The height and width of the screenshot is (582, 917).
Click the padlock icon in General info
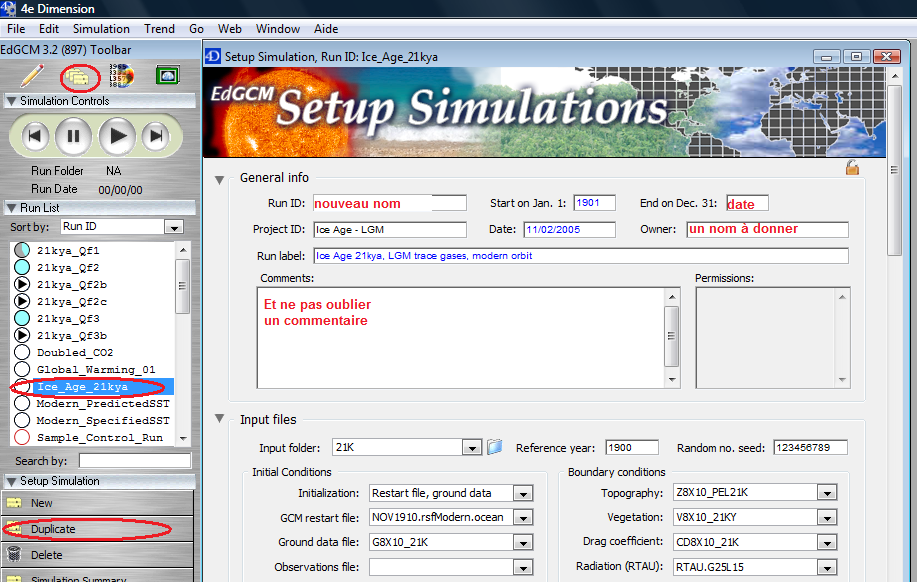click(x=852, y=168)
